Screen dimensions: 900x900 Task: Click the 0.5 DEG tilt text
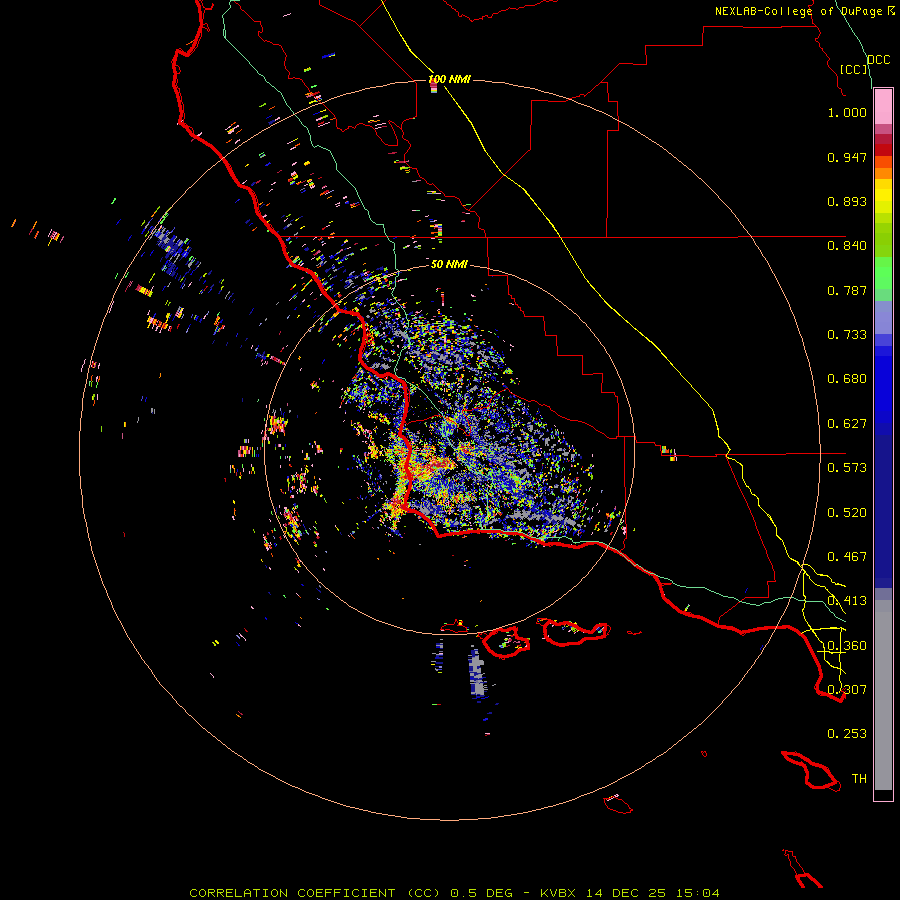[x=481, y=893]
